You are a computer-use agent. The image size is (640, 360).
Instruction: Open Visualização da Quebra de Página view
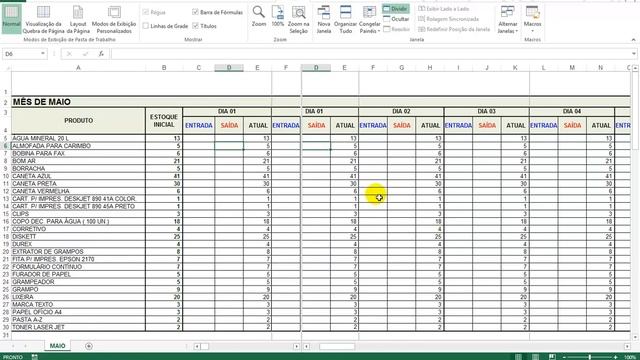click(43, 19)
